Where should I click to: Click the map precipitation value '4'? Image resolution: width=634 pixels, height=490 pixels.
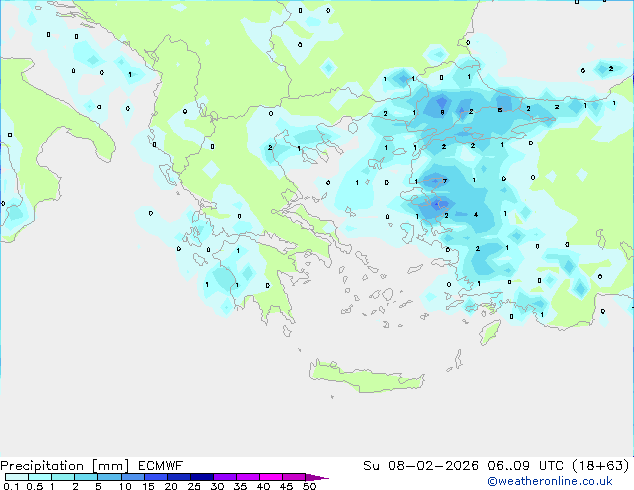[476, 215]
